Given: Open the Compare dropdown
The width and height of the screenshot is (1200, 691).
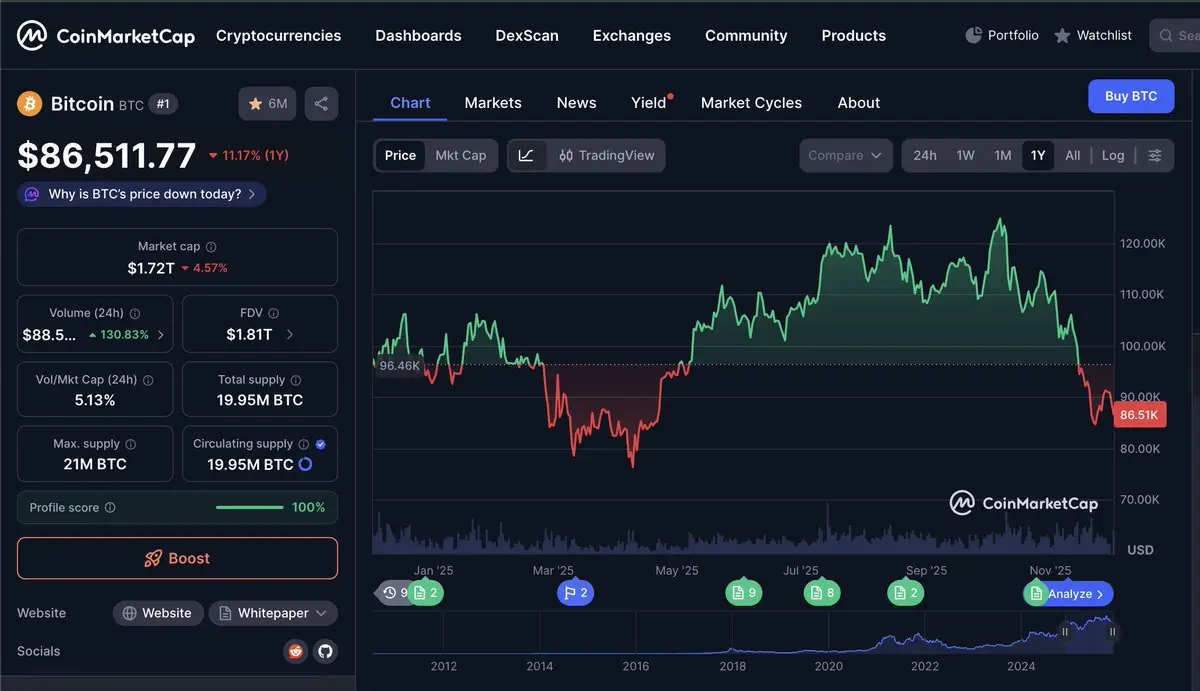Looking at the screenshot, I should point(846,155).
